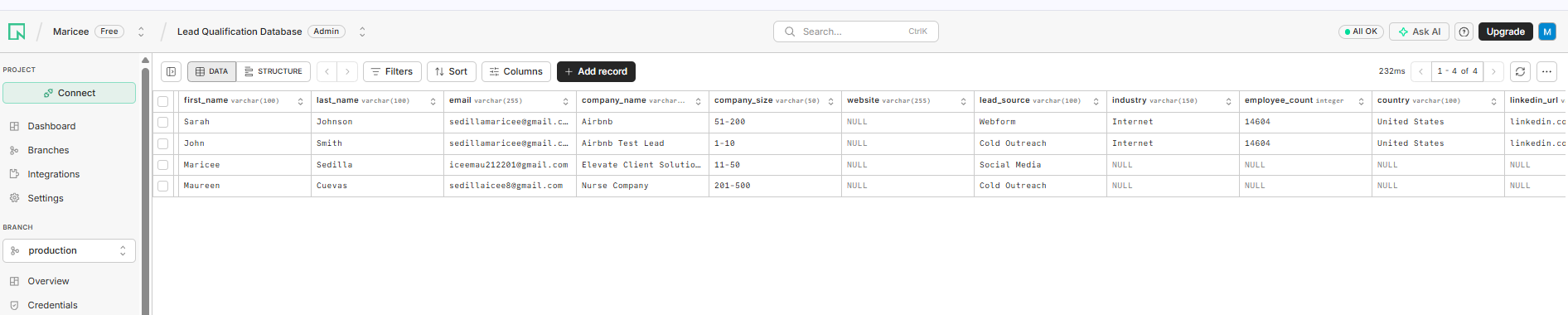Select the iceemau212201@gmail.com cell
This screenshot has width=1568, height=315.
coord(510,165)
